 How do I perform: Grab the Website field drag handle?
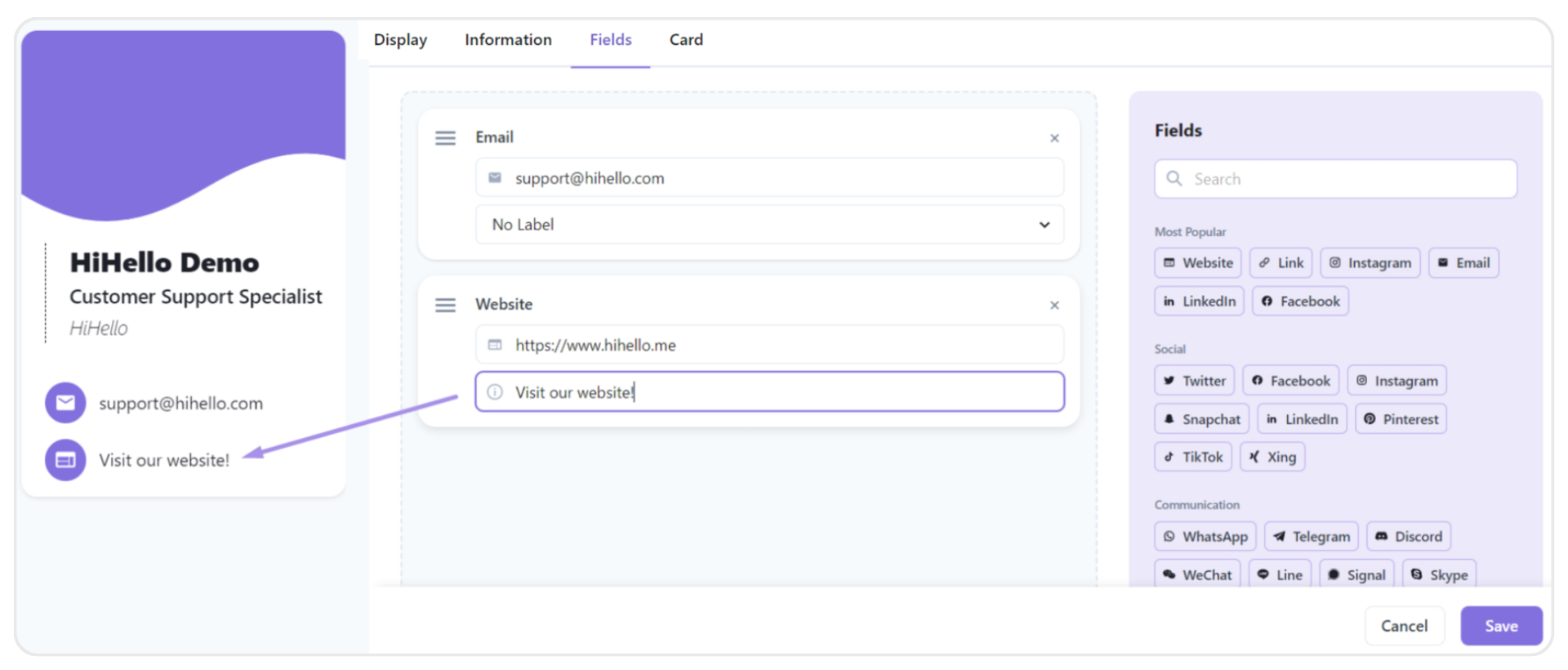click(x=445, y=306)
